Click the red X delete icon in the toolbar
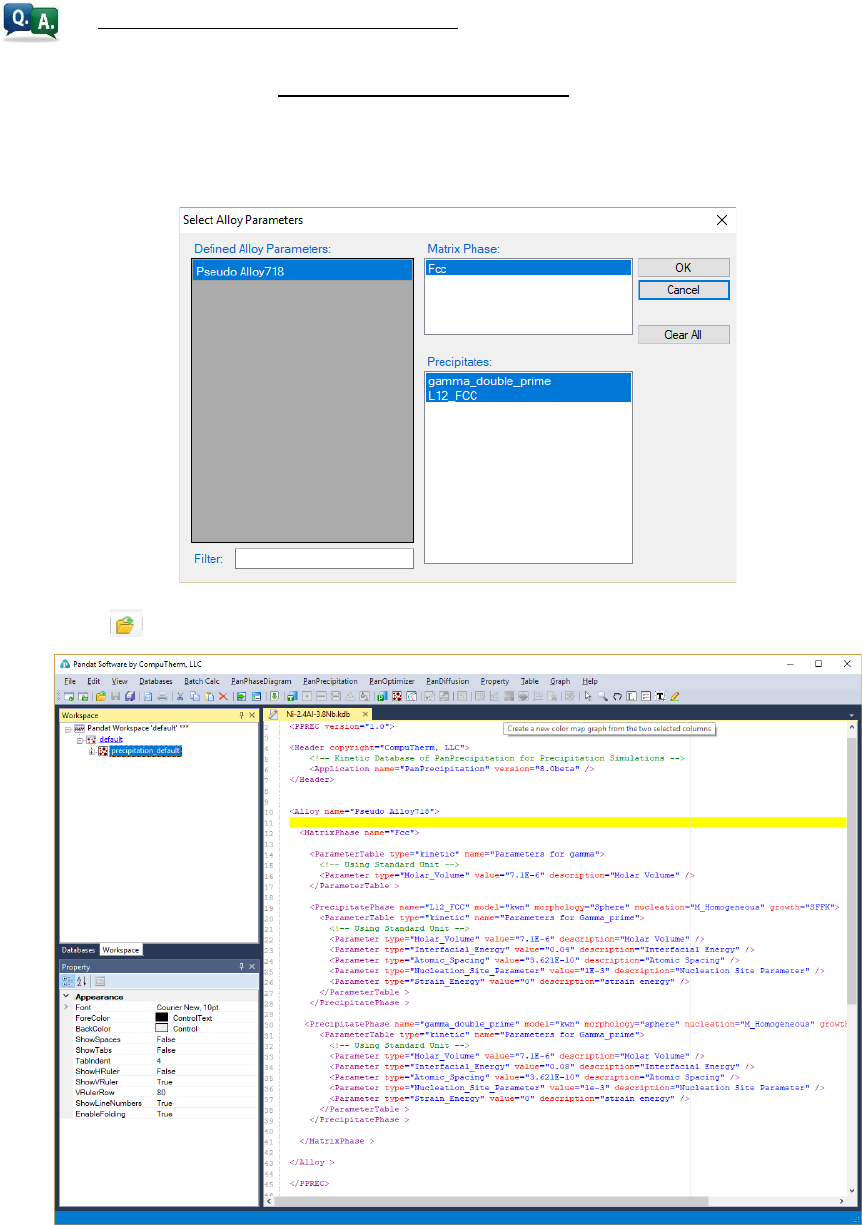 (x=223, y=695)
